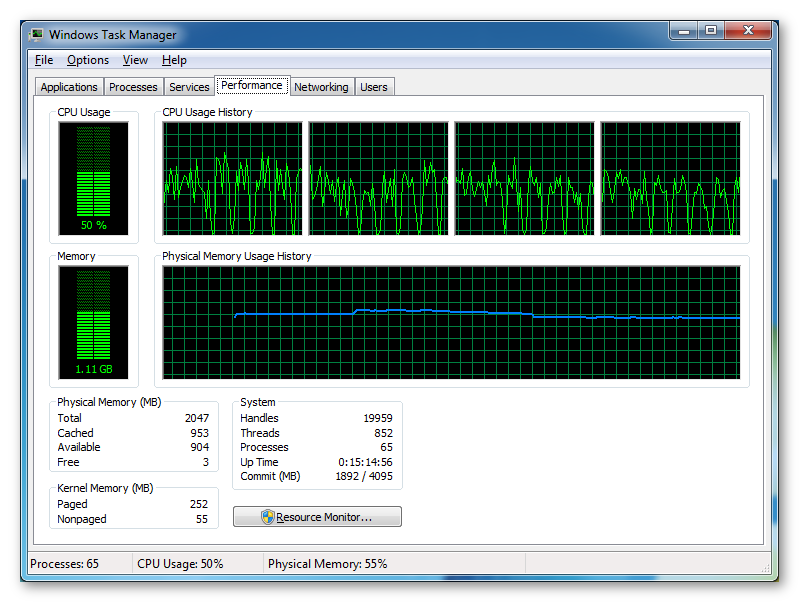Image resolution: width=799 pixels, height=602 pixels.
Task: Click the Threads label
Action: pyautogui.click(x=260, y=433)
